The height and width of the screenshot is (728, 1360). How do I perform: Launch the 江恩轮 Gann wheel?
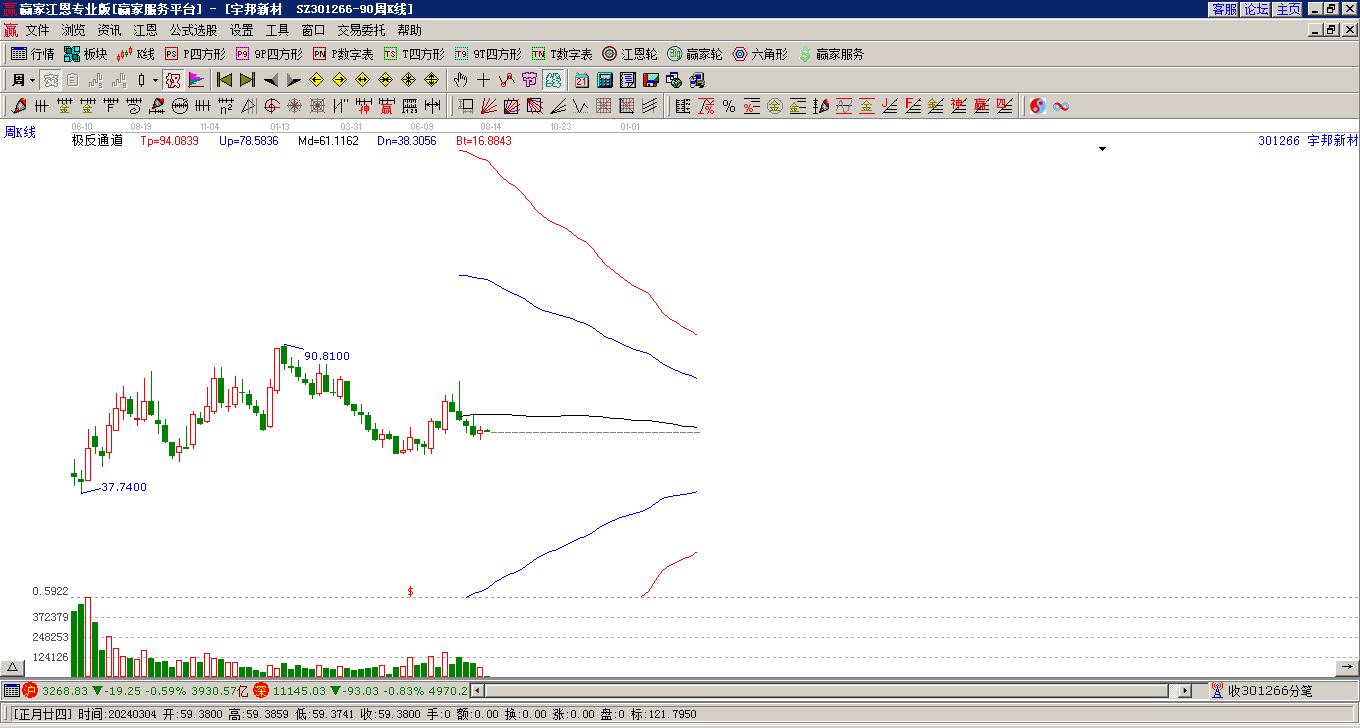pos(630,54)
